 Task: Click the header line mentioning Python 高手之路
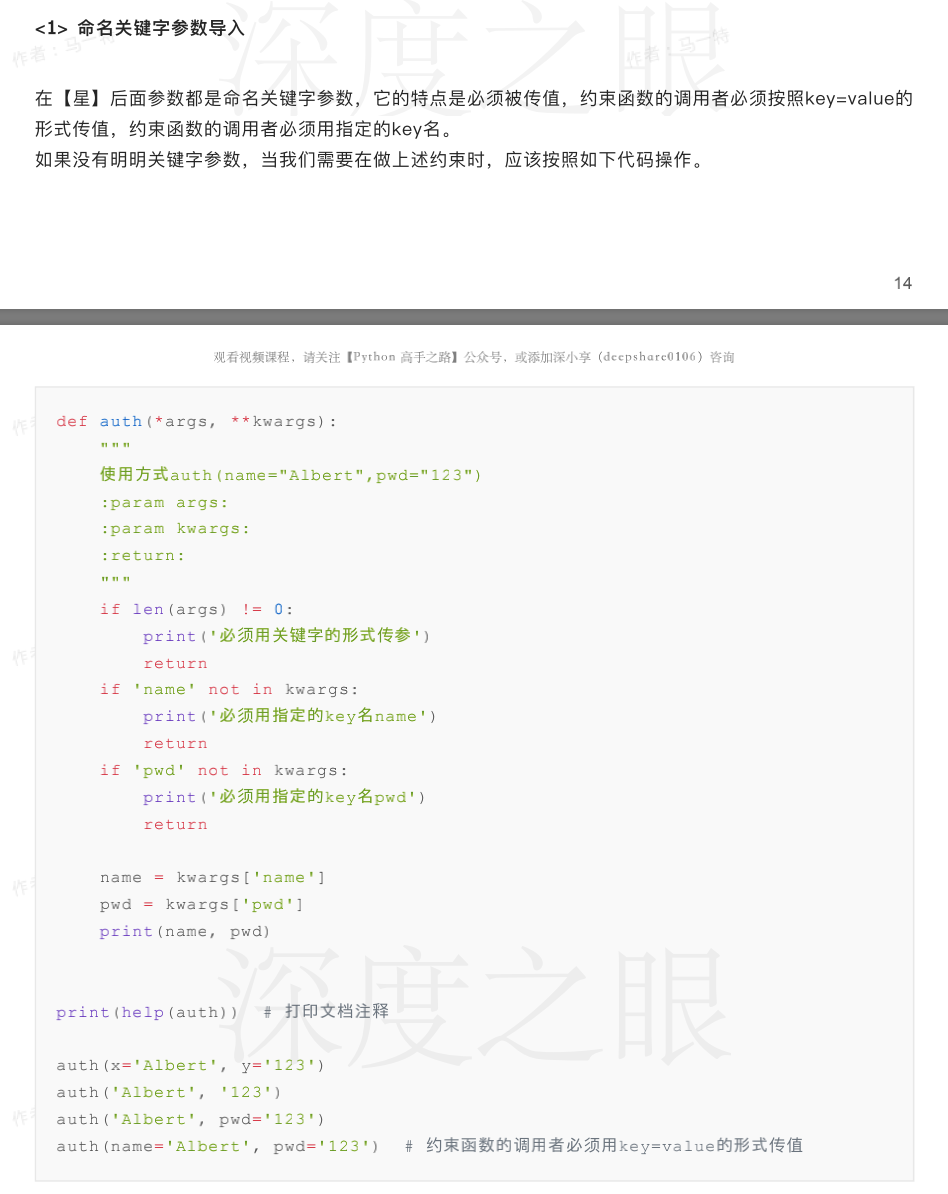474,357
